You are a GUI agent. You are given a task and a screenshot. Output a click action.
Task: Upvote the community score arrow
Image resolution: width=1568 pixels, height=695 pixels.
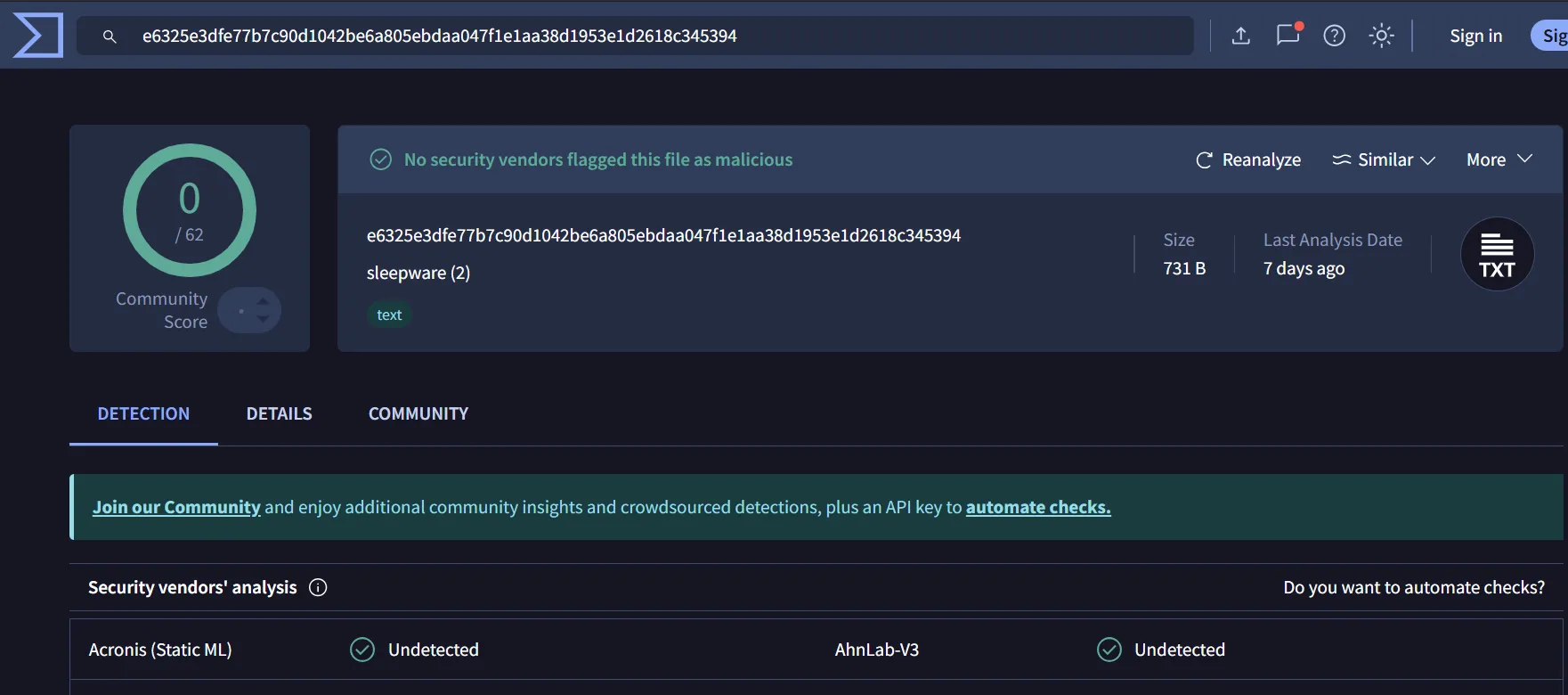[x=263, y=301]
